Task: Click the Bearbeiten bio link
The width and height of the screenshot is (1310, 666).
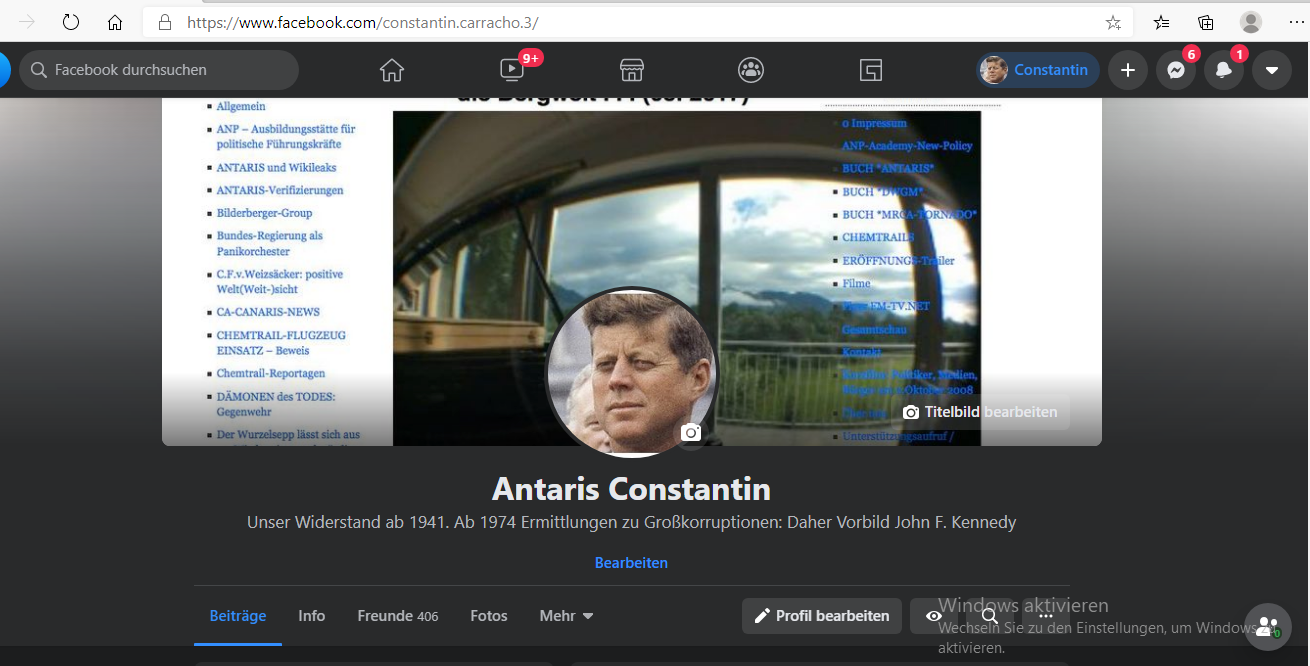Action: tap(631, 562)
